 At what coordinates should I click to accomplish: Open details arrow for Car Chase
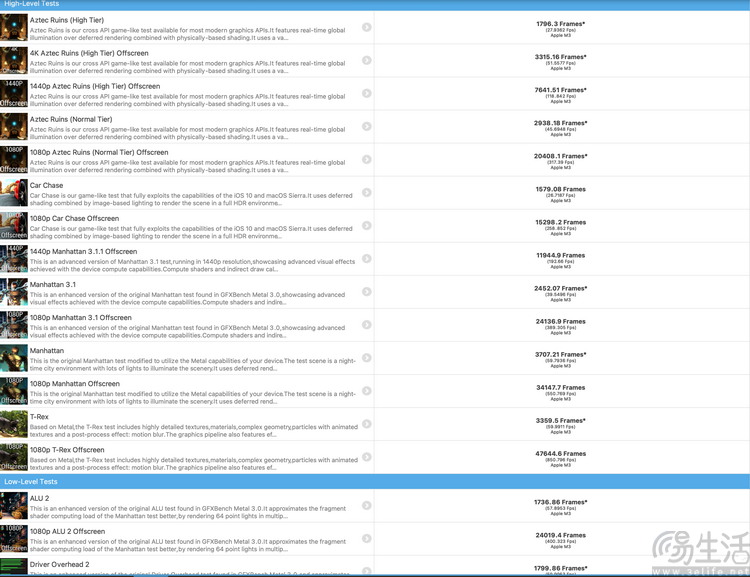pyautogui.click(x=367, y=192)
